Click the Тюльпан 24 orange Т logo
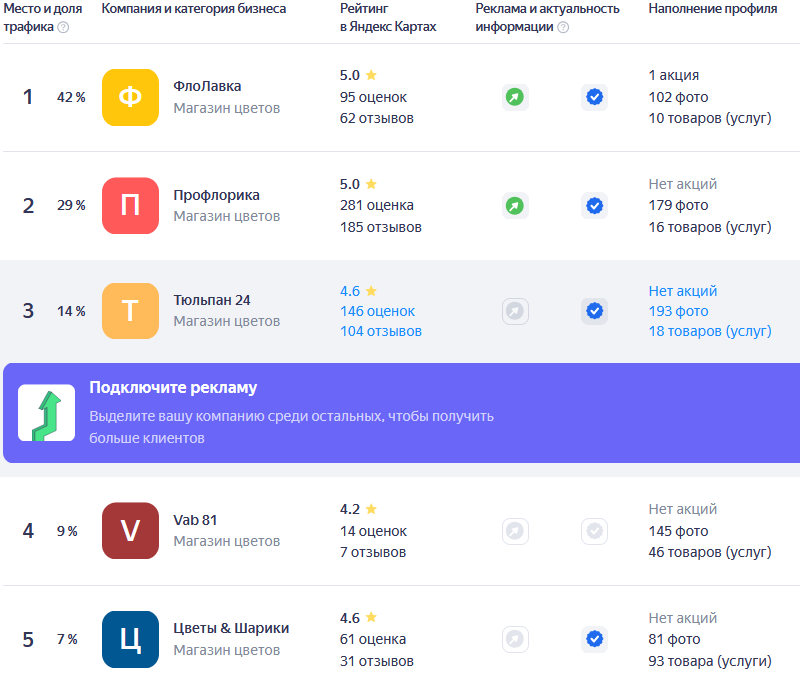800x690 pixels. point(130,311)
